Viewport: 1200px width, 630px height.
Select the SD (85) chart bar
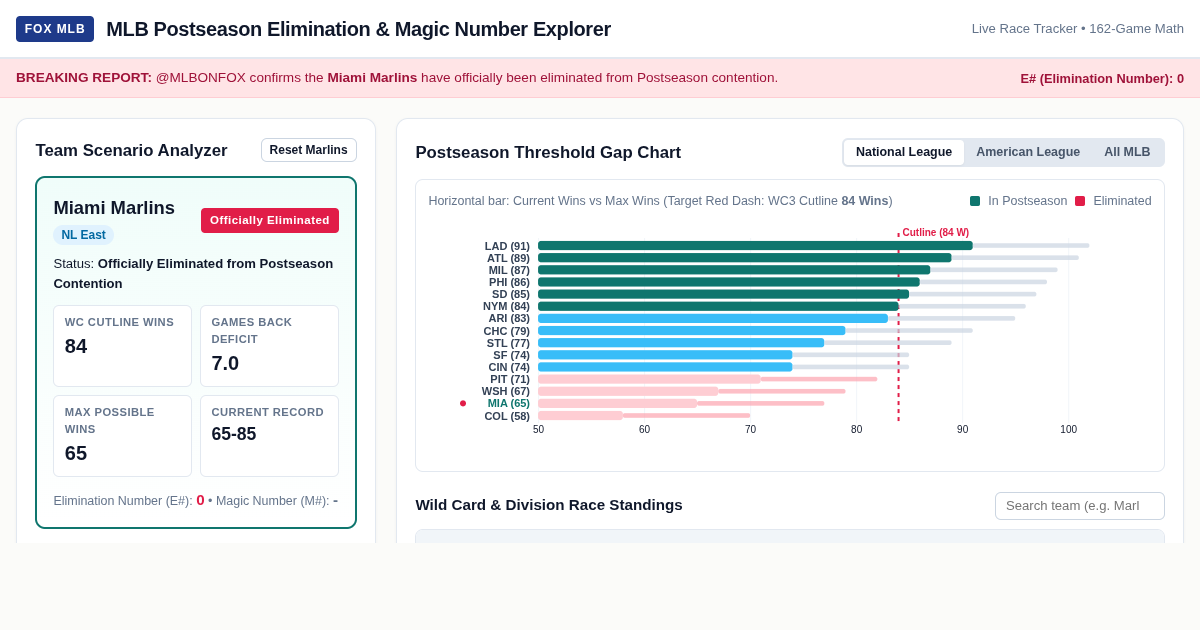723,294
